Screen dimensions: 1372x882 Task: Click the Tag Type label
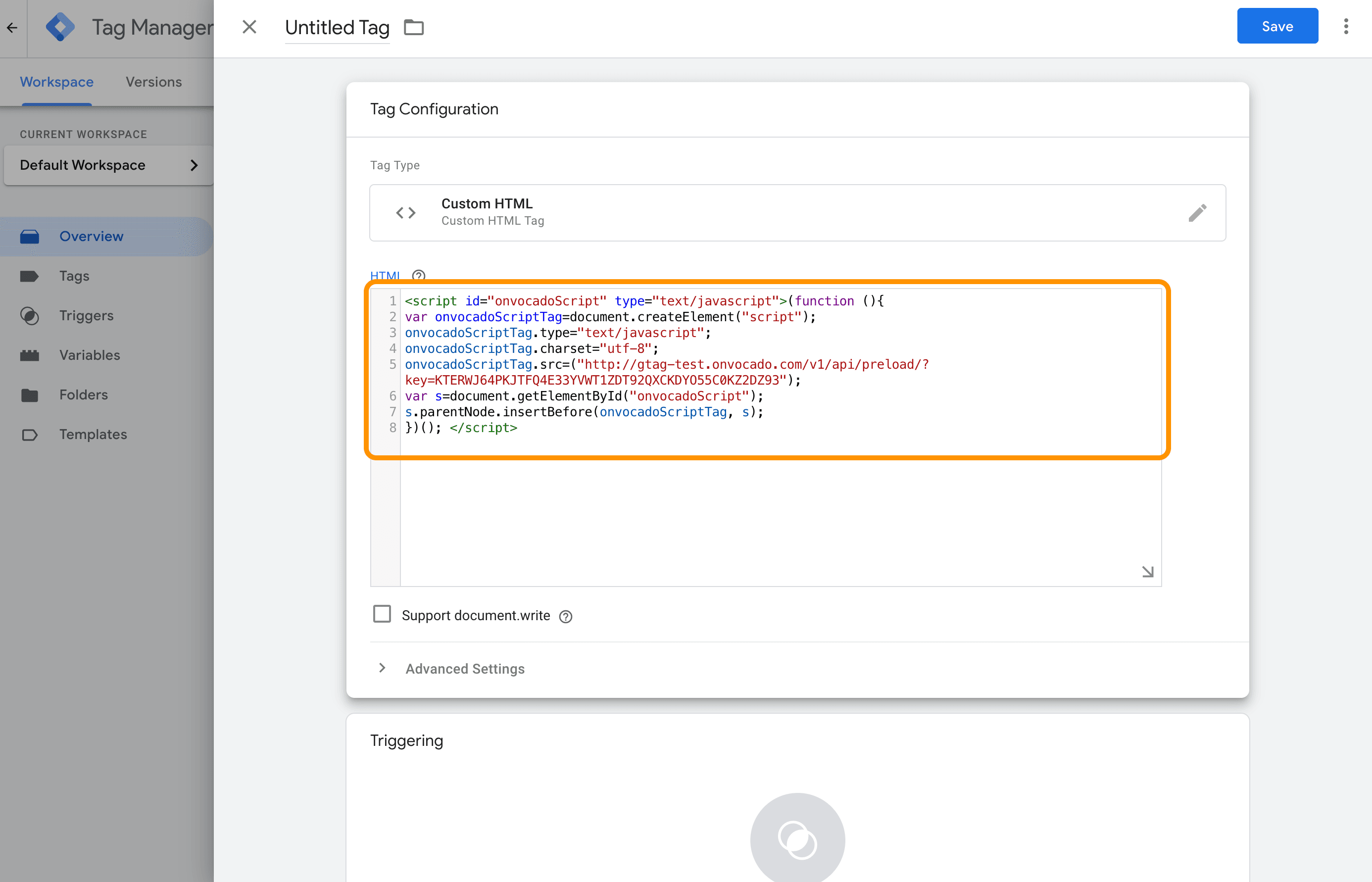394,165
